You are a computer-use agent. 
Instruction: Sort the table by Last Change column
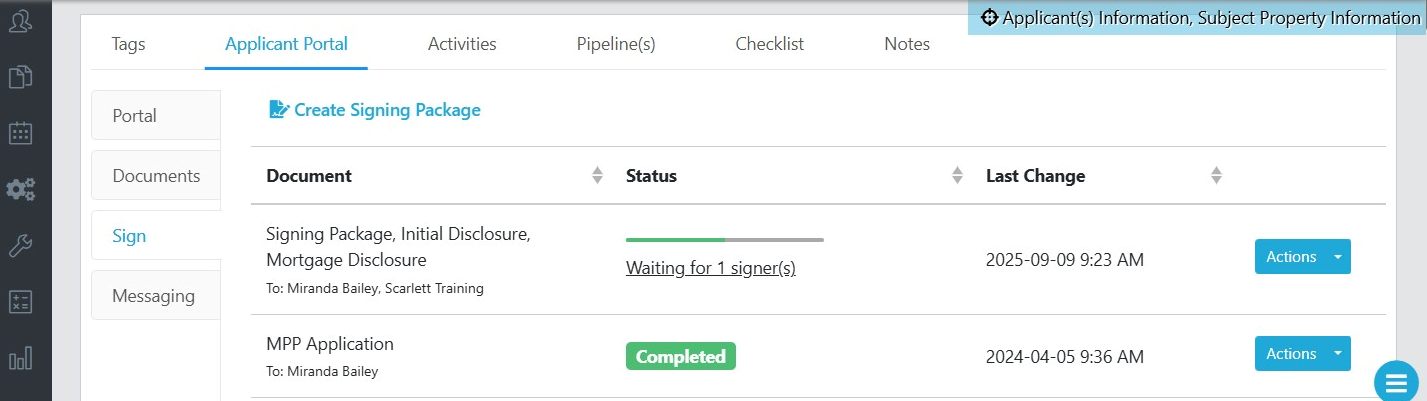tap(1216, 176)
